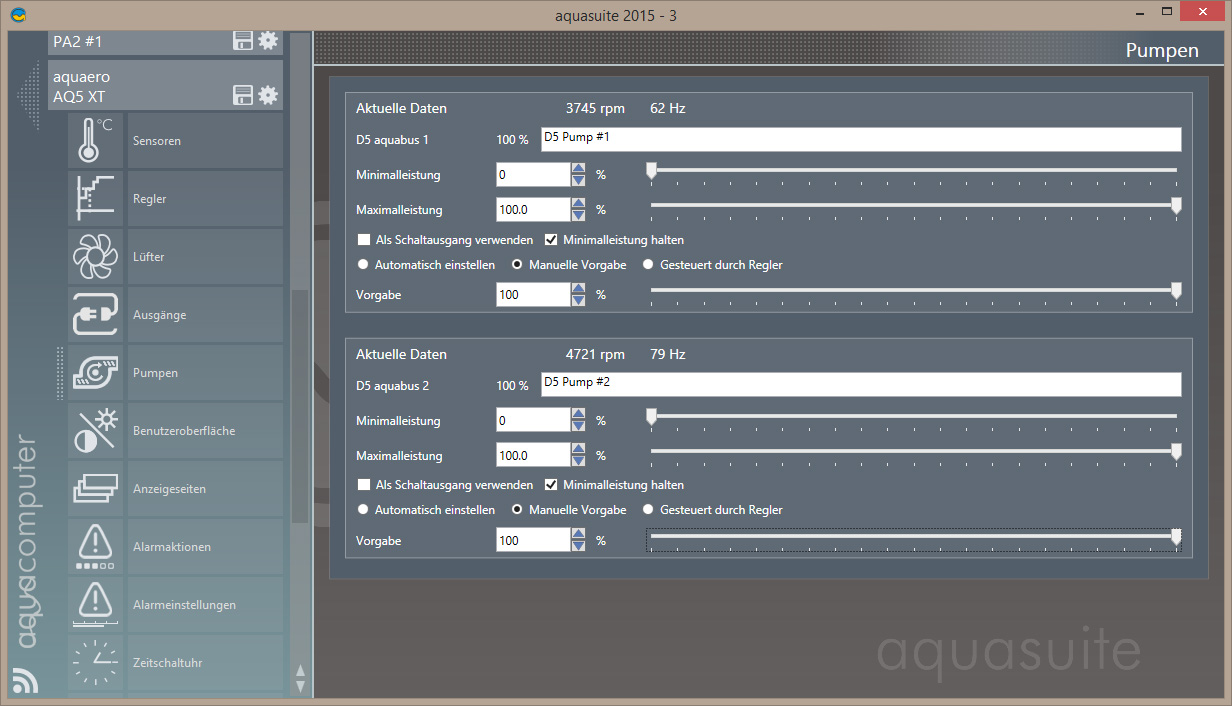Viewport: 1232px width, 706px height.
Task: Select 'Automatisch einstellen' for D5 aquabus 2
Action: [363, 510]
